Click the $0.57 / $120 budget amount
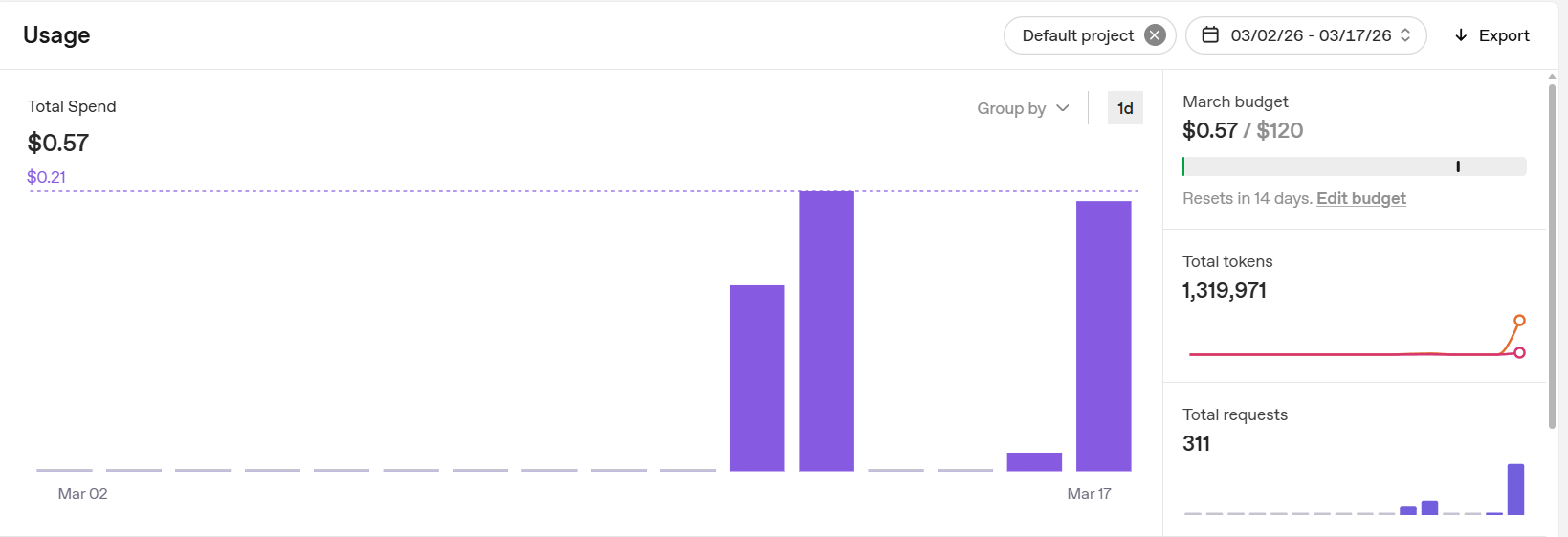This screenshot has height=537, width=1568. (x=1243, y=130)
